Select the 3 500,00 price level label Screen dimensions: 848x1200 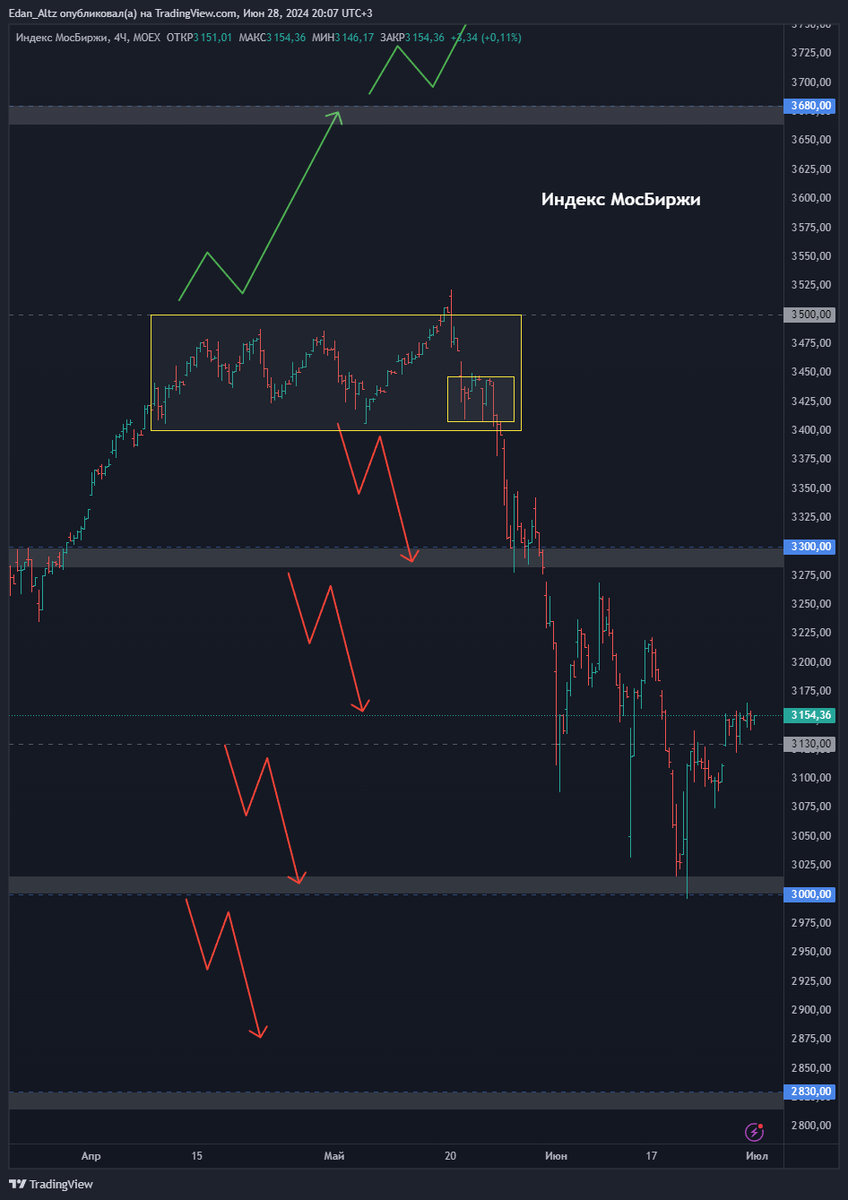tap(811, 314)
